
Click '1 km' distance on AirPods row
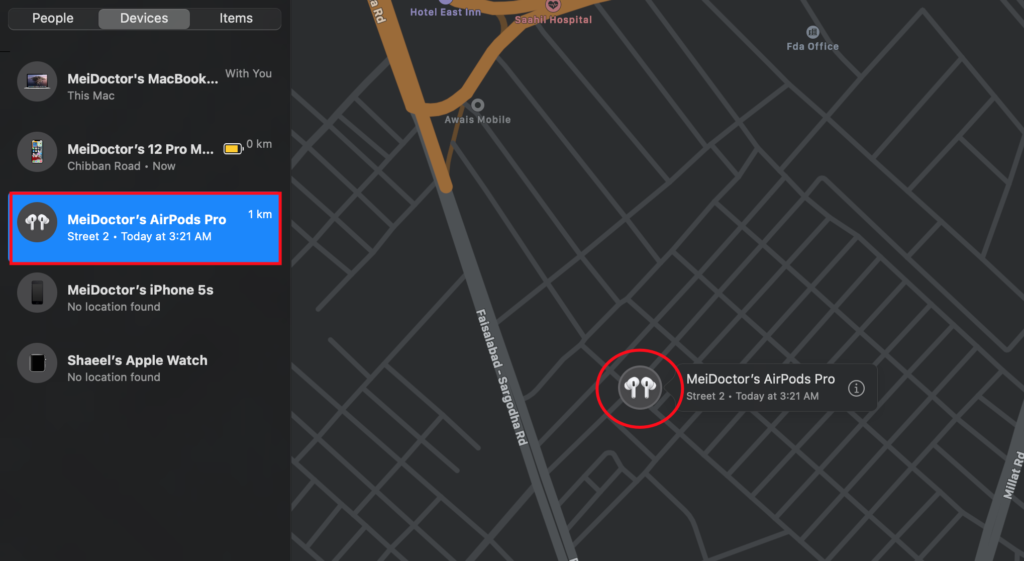260,214
